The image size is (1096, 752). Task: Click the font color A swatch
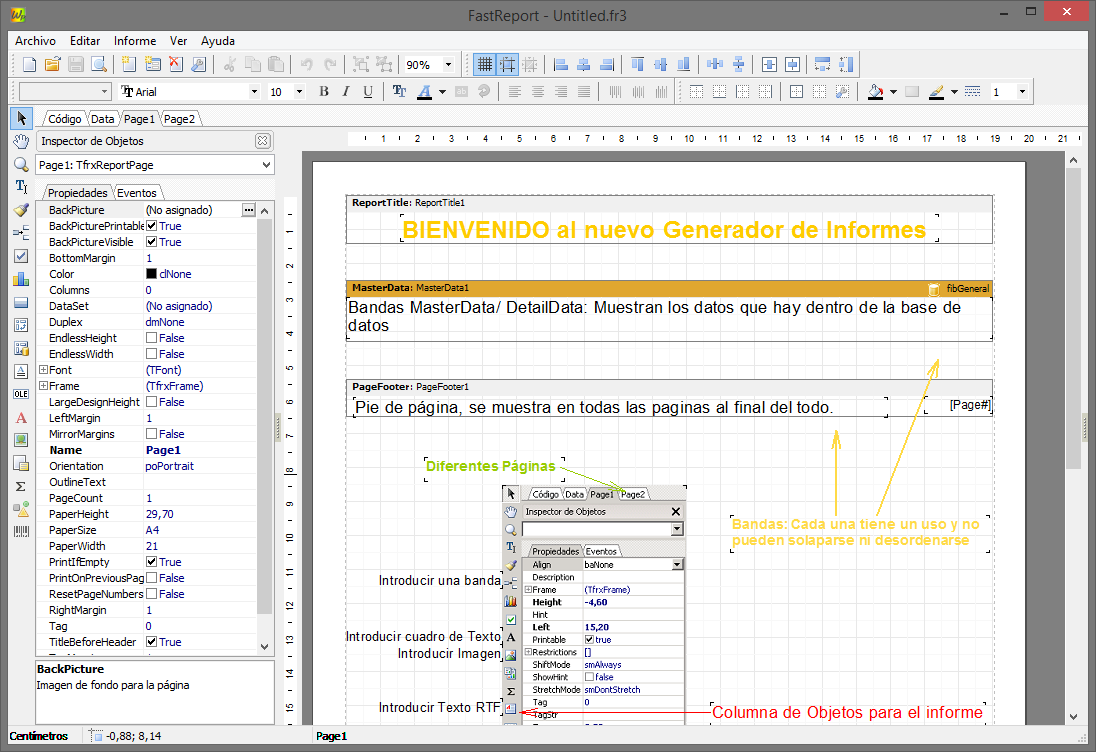coord(424,92)
